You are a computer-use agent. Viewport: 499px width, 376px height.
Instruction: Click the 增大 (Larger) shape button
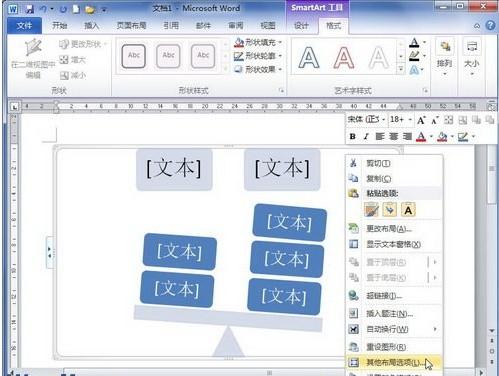coord(72,60)
